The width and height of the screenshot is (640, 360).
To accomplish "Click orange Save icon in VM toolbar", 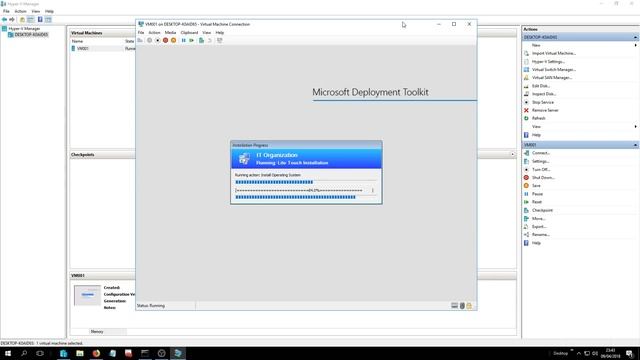I will 173,40.
